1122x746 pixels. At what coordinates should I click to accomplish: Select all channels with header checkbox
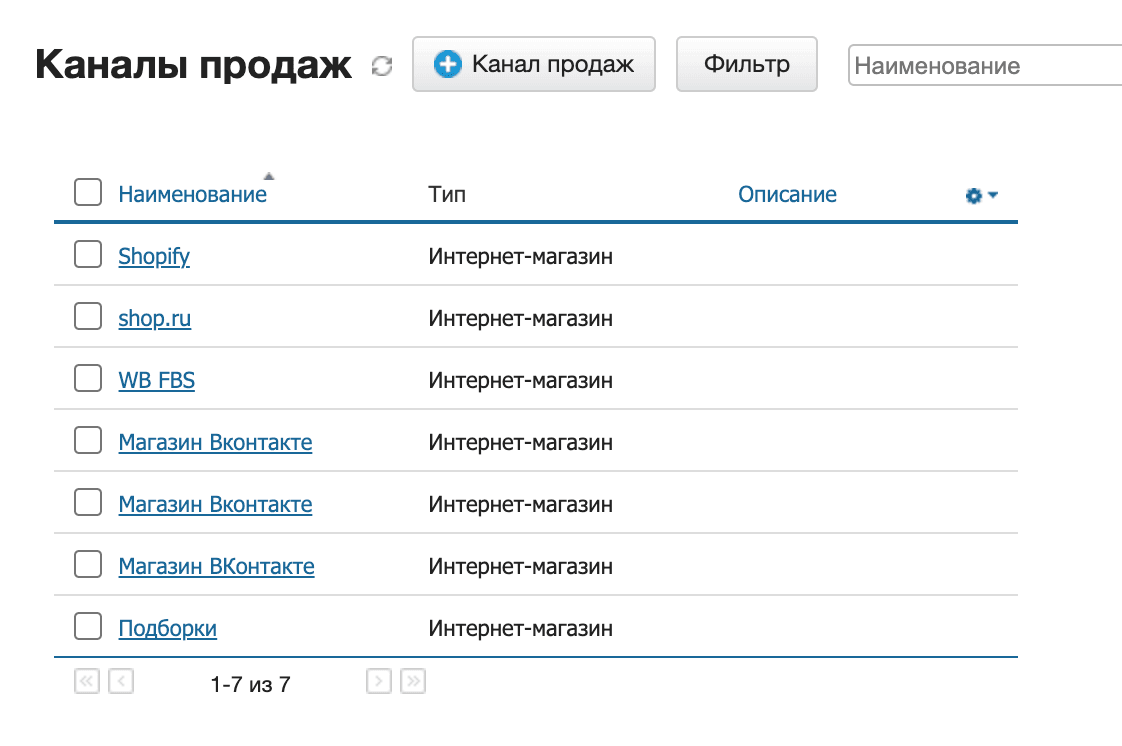pos(87,192)
